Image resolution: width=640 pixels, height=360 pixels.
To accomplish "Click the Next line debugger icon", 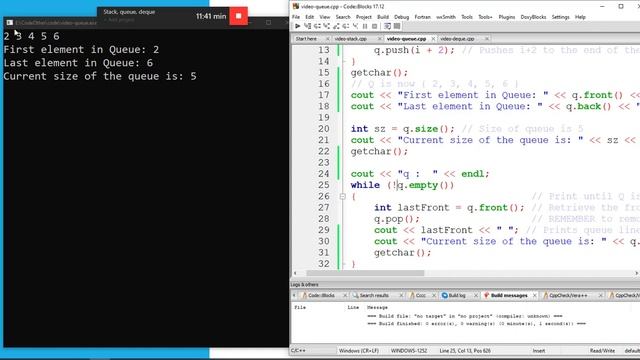I will 317,26.
